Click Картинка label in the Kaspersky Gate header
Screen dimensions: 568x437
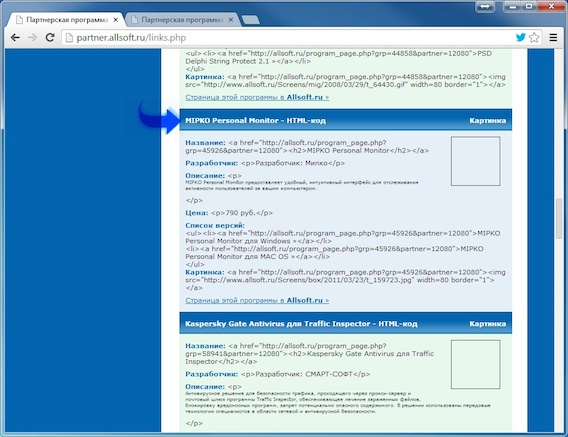click(488, 324)
